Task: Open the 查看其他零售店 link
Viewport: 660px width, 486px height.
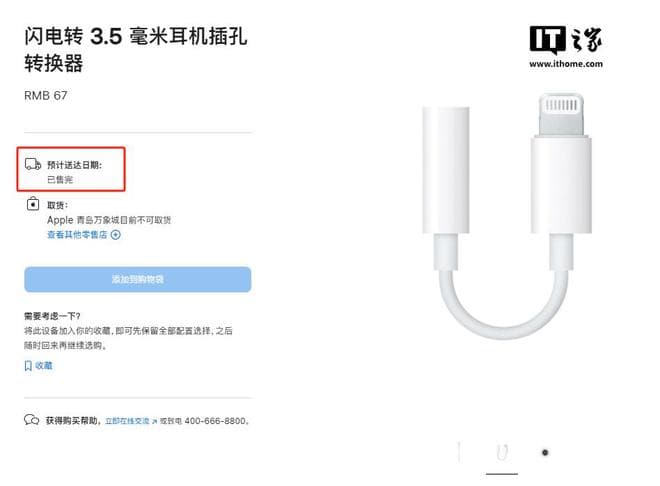Action: [77, 235]
